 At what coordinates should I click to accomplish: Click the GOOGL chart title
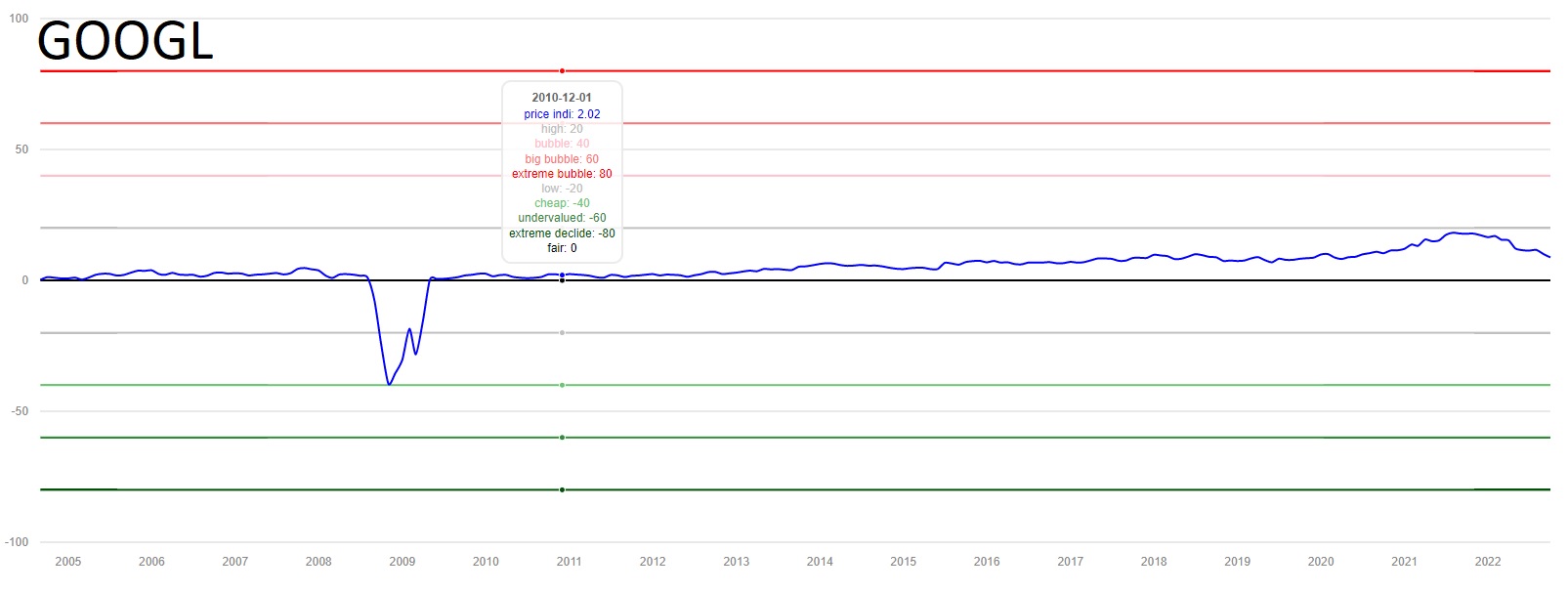[x=125, y=41]
